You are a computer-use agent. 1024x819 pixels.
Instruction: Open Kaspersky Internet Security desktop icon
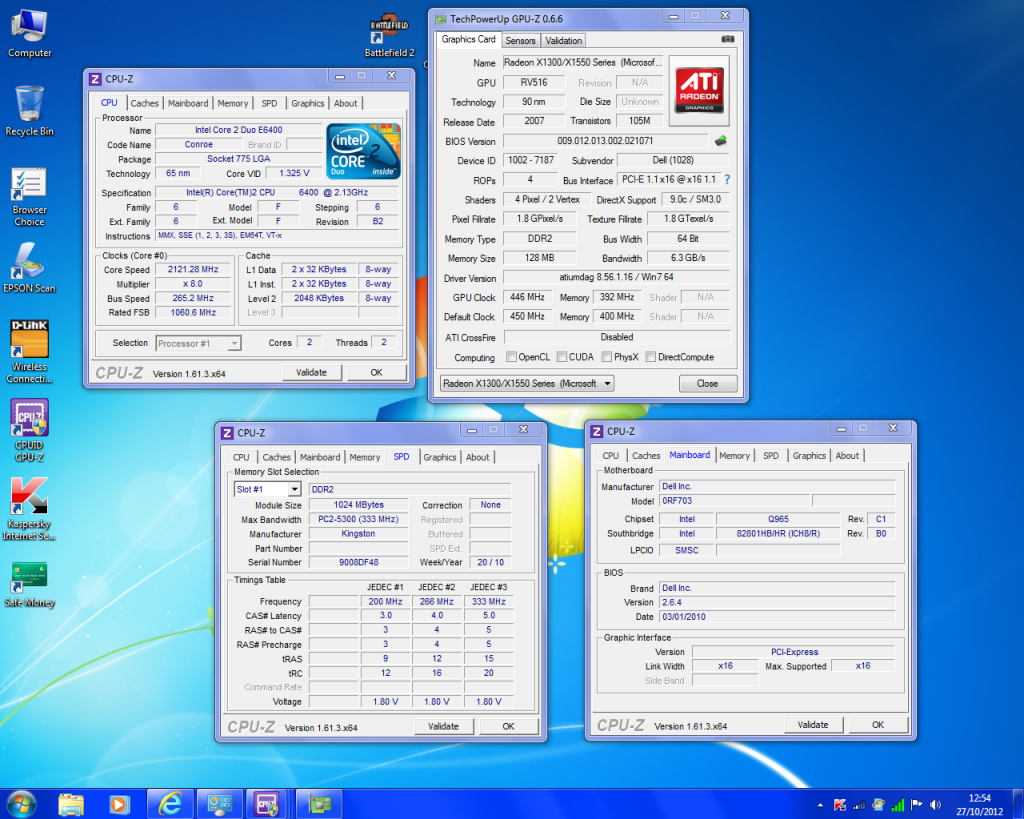[x=30, y=496]
